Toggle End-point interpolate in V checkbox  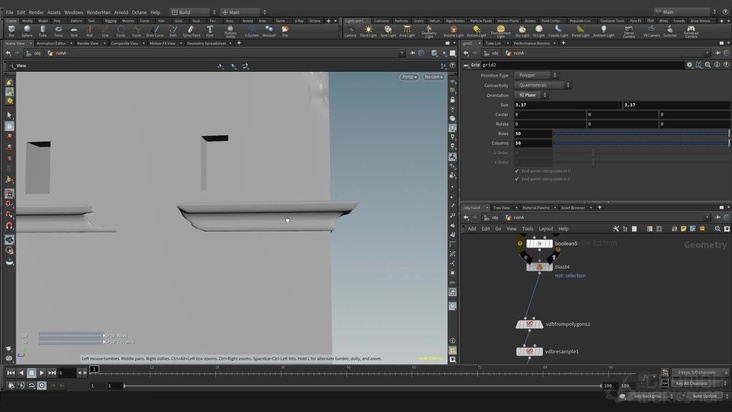(517, 179)
